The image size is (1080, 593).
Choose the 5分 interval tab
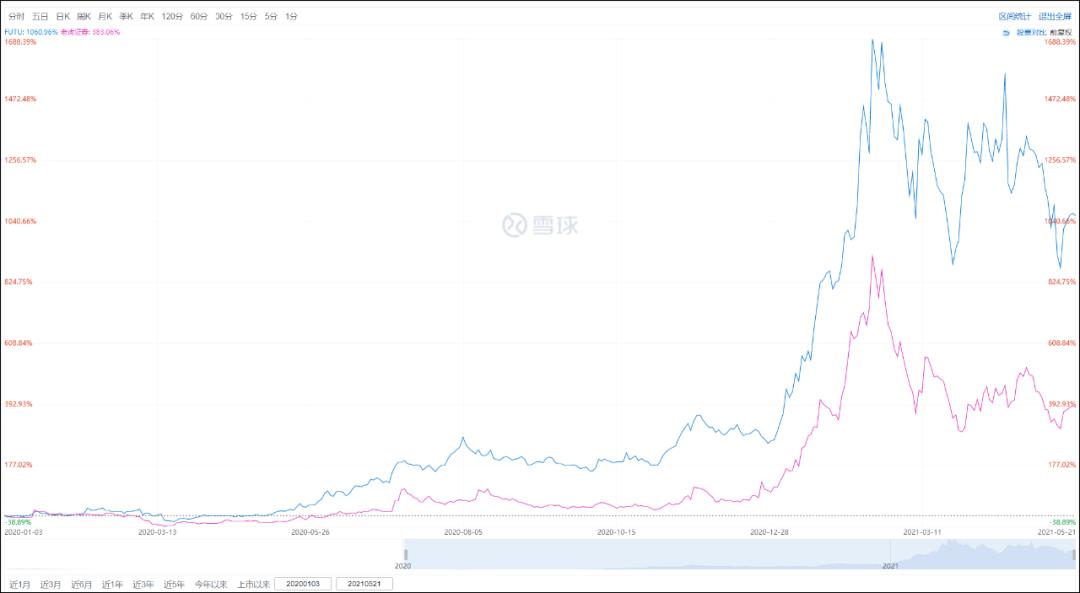(270, 17)
